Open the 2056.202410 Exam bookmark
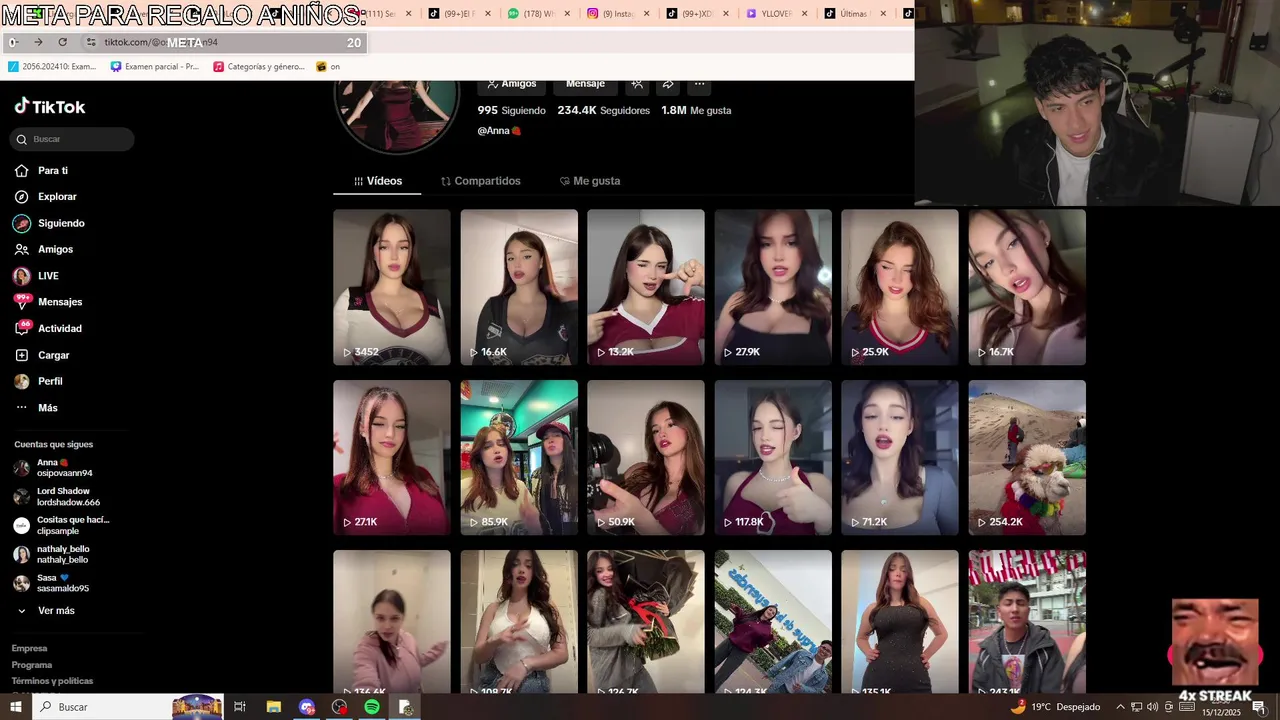Screen dimensions: 1280x720 [x=52, y=67]
